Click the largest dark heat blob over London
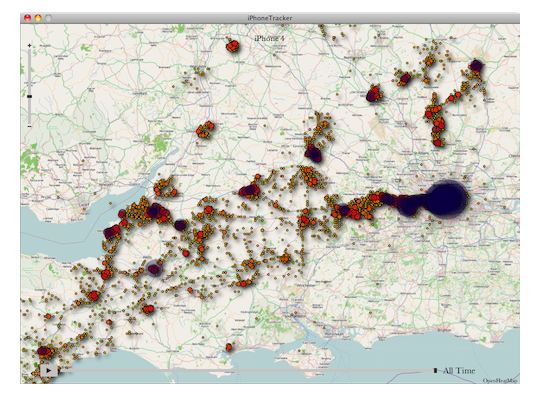 (x=447, y=199)
